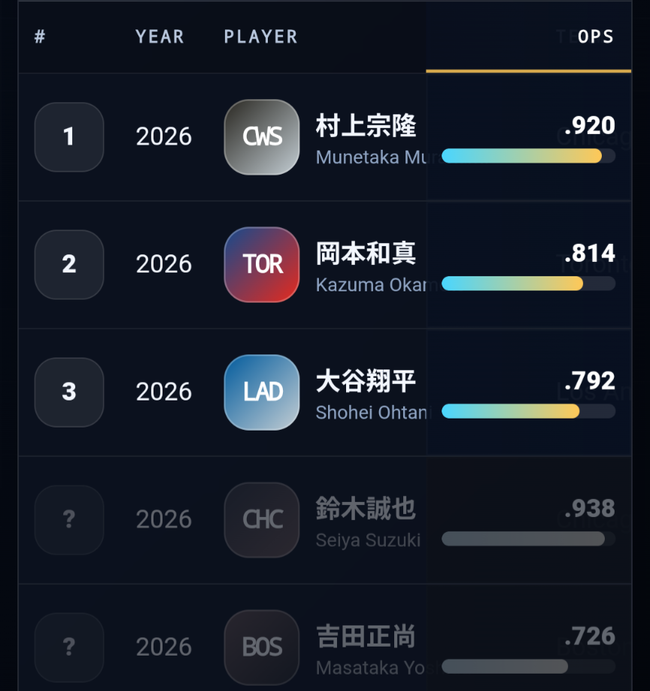Sort by the OPS column header
This screenshot has height=691, width=650.
[x=595, y=37]
